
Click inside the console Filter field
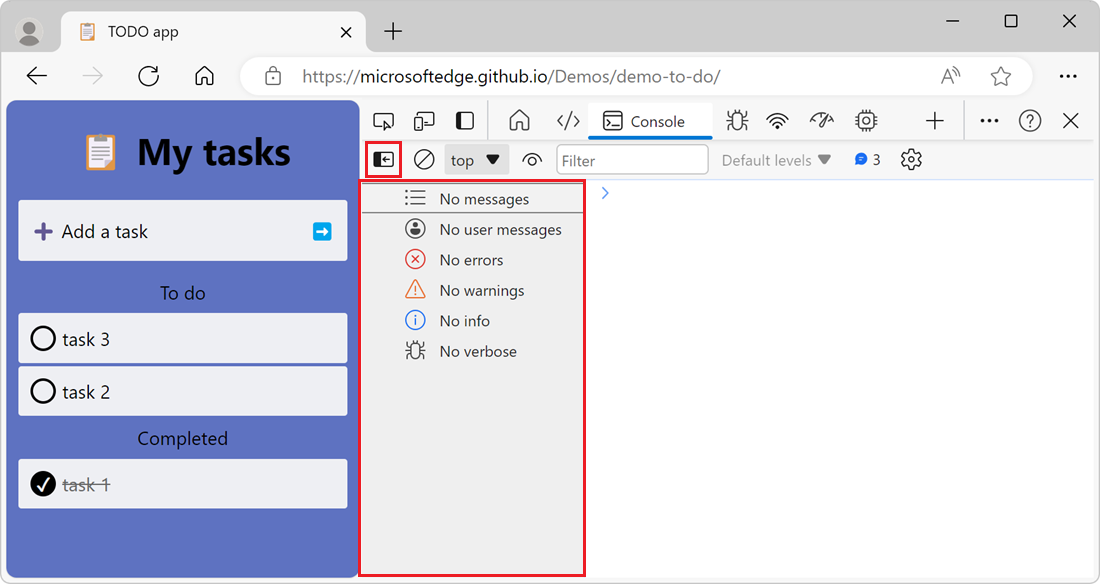(x=632, y=159)
